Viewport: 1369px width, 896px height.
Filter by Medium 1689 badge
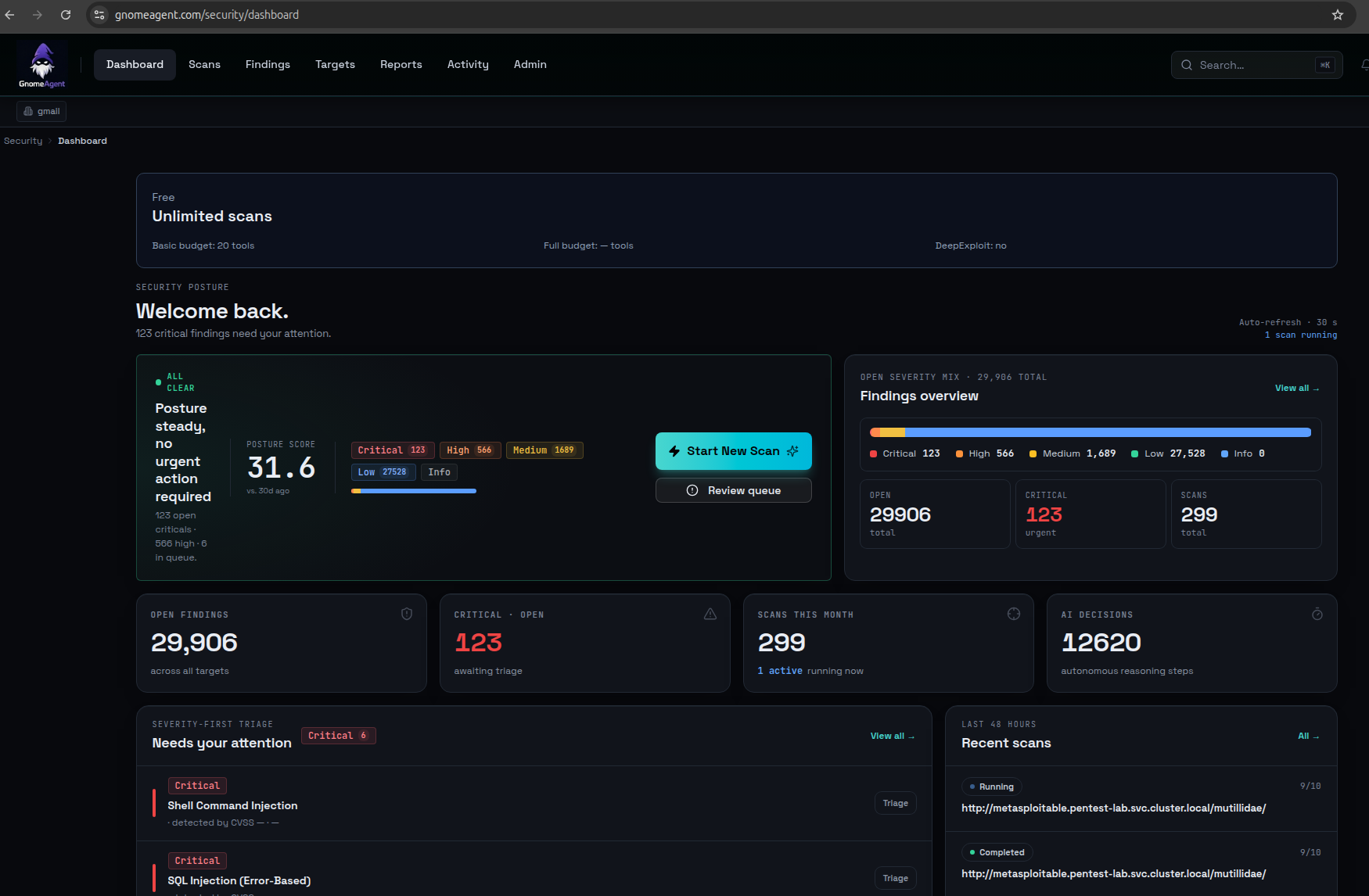click(x=544, y=450)
